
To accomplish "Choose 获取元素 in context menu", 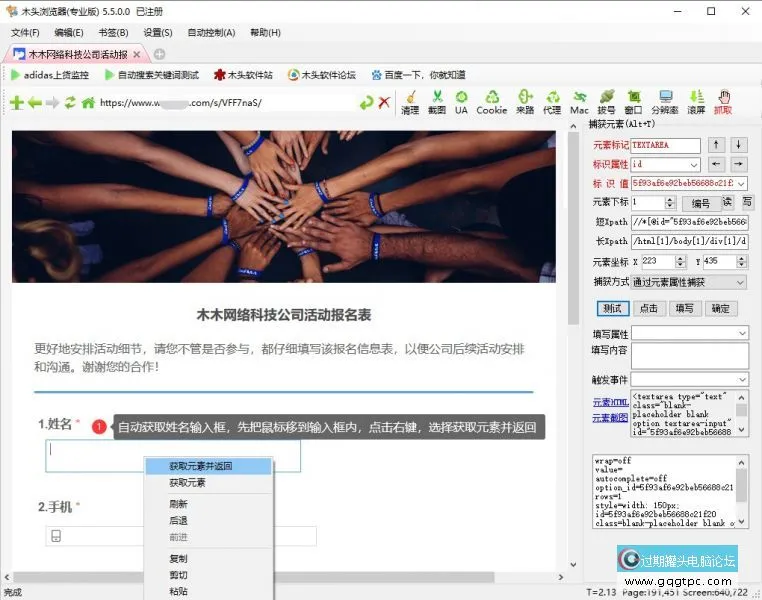I will click(x=208, y=483).
